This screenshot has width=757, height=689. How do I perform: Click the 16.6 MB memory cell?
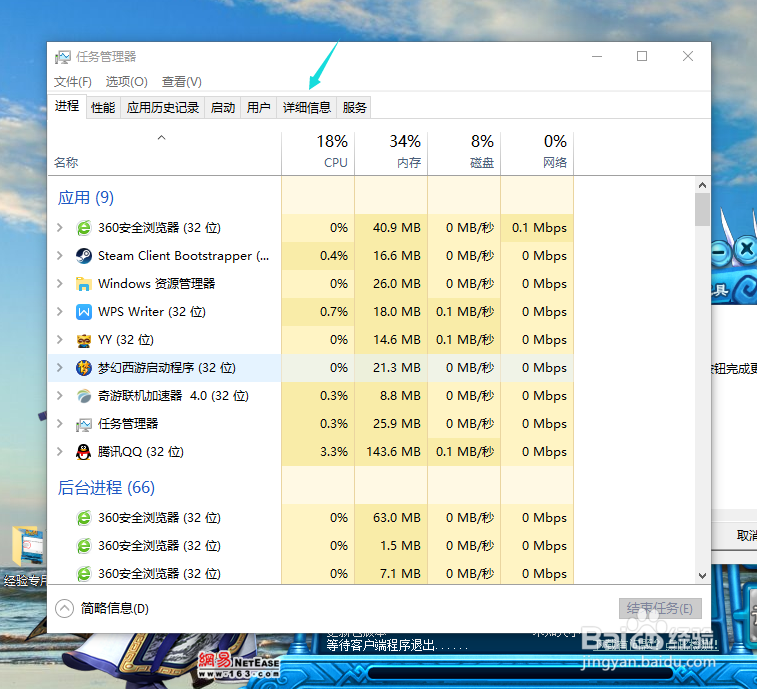pos(391,255)
